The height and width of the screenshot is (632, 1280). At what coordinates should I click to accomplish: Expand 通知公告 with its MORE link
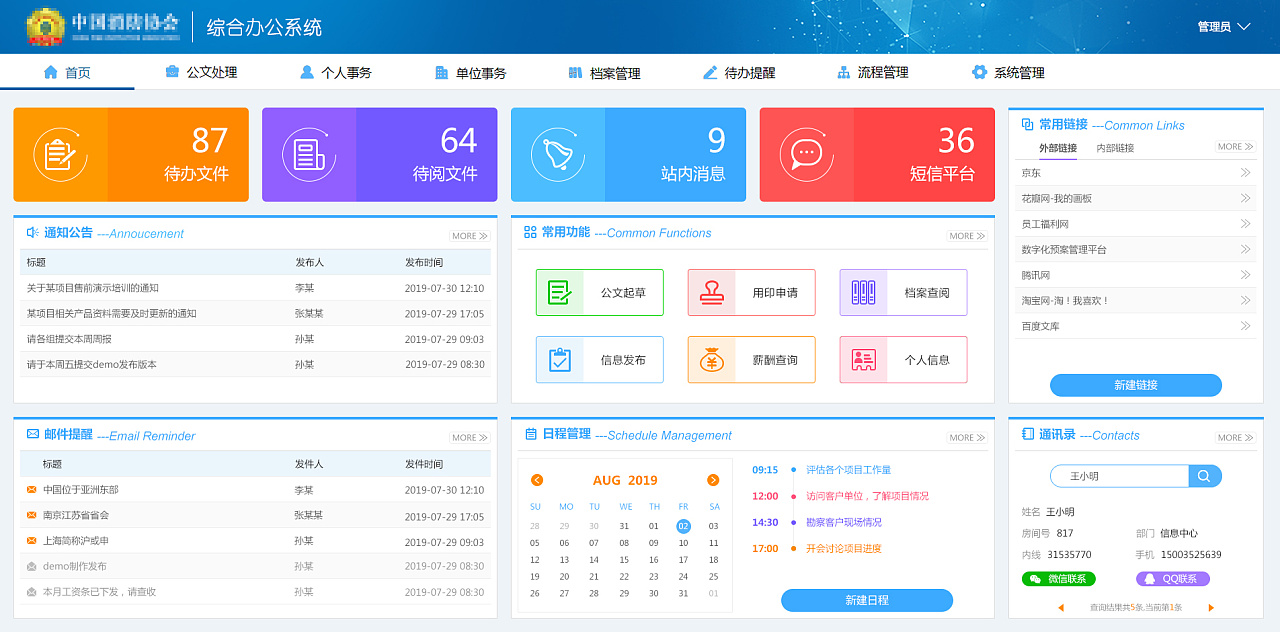tap(468, 235)
